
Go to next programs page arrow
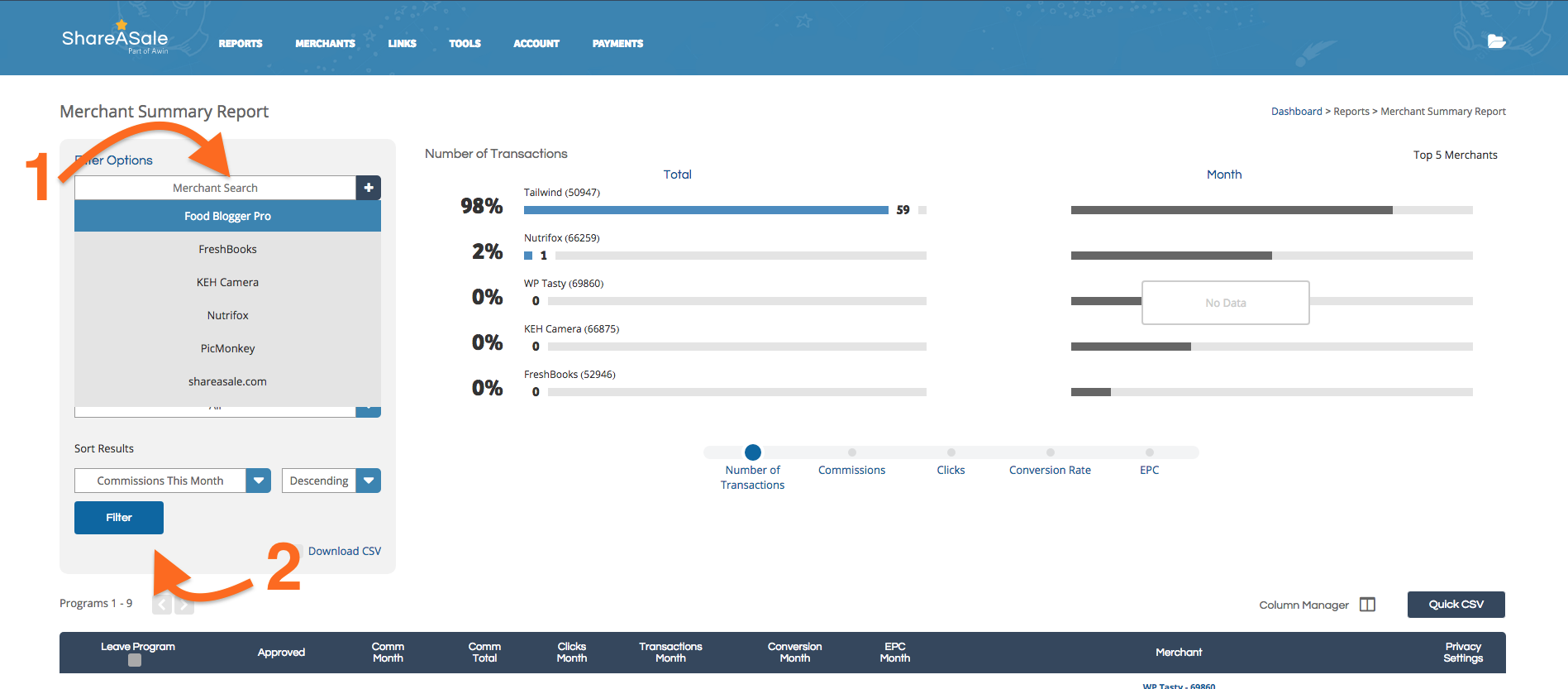[x=184, y=604]
